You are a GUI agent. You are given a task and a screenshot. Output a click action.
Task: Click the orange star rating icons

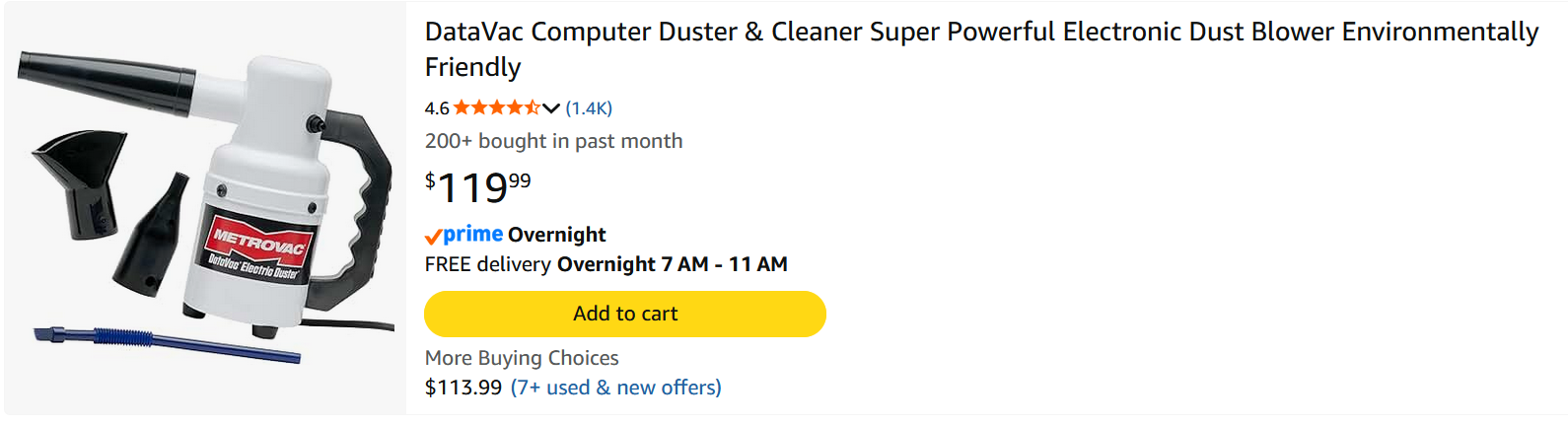[496, 107]
